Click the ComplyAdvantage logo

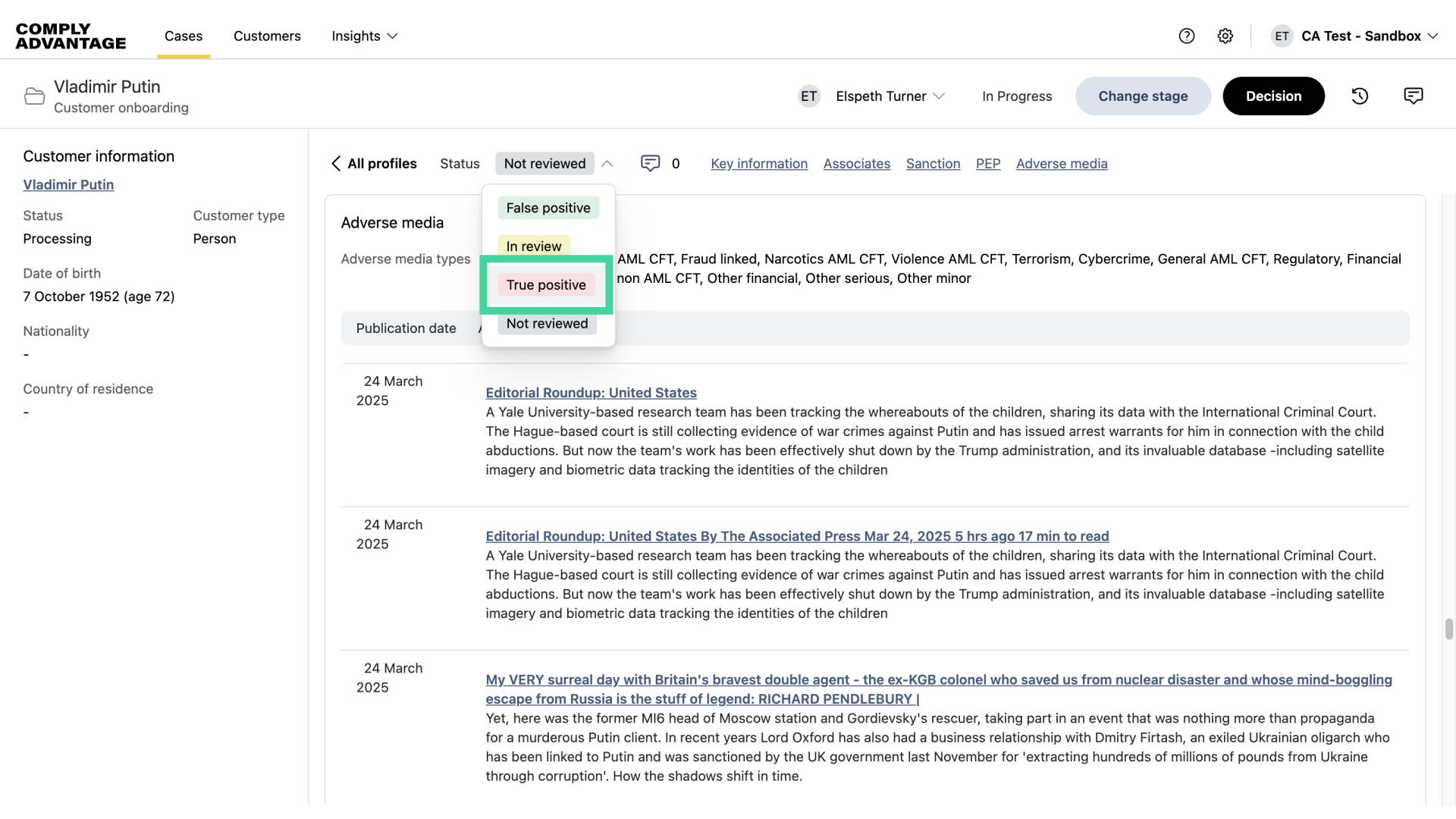[x=71, y=36]
